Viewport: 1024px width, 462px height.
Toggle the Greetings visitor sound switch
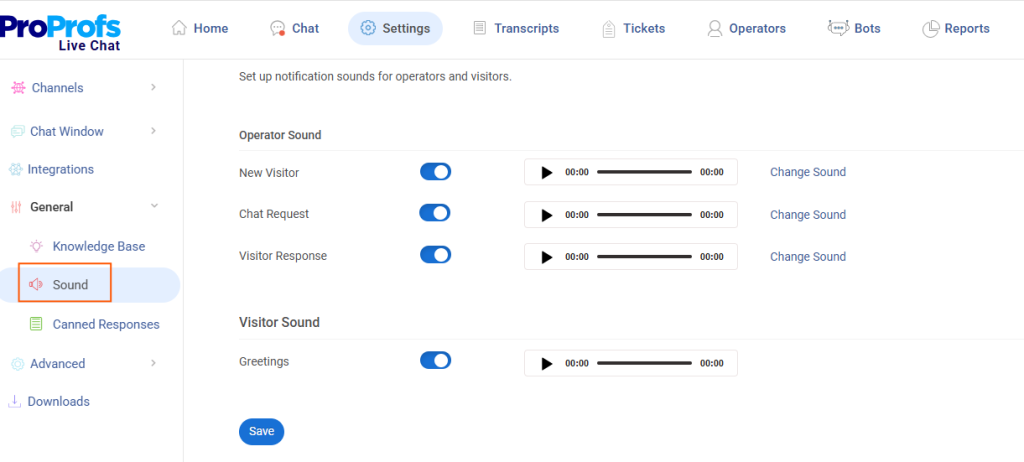435,360
